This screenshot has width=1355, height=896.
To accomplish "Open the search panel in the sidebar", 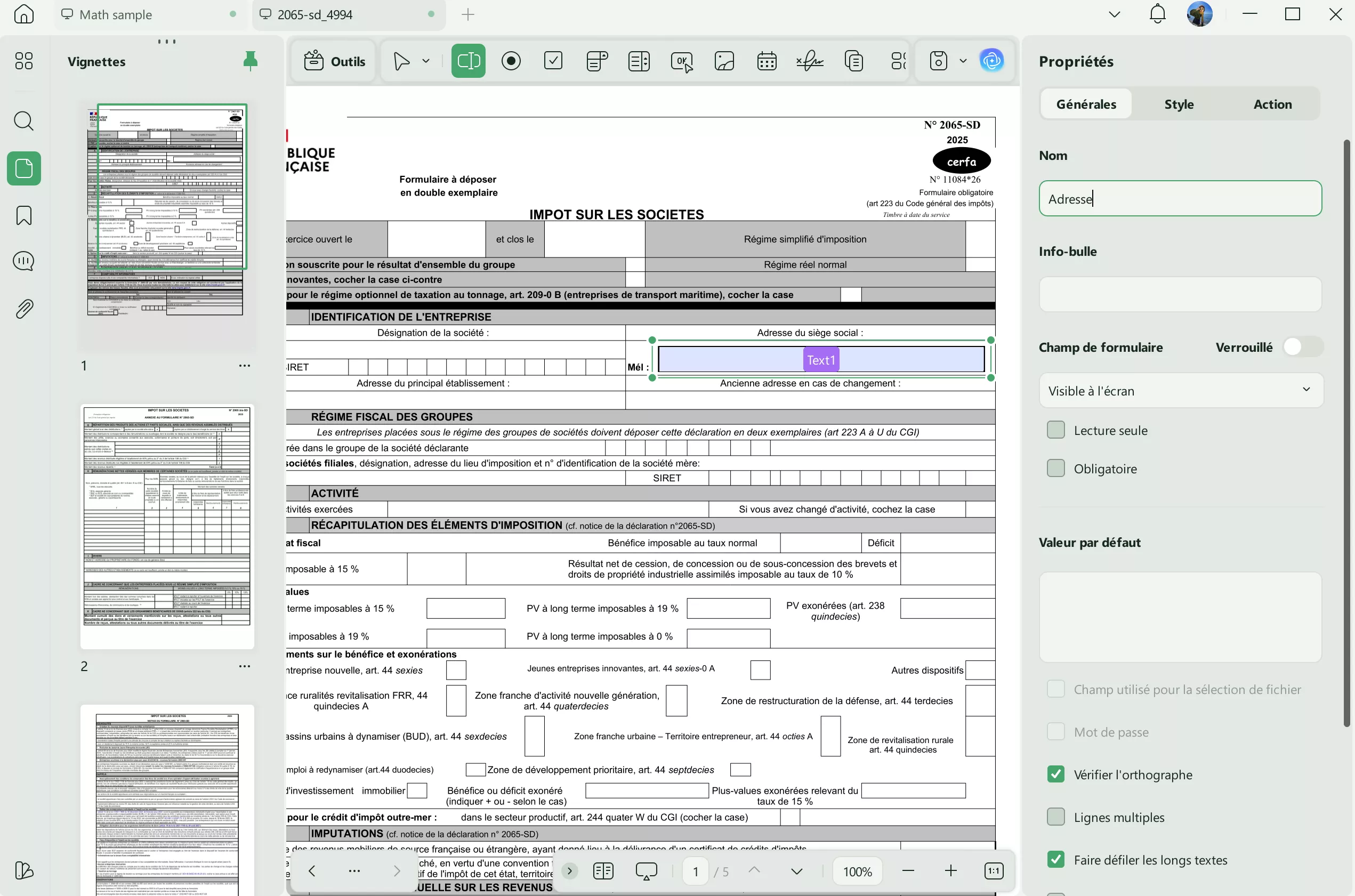I will click(23, 121).
